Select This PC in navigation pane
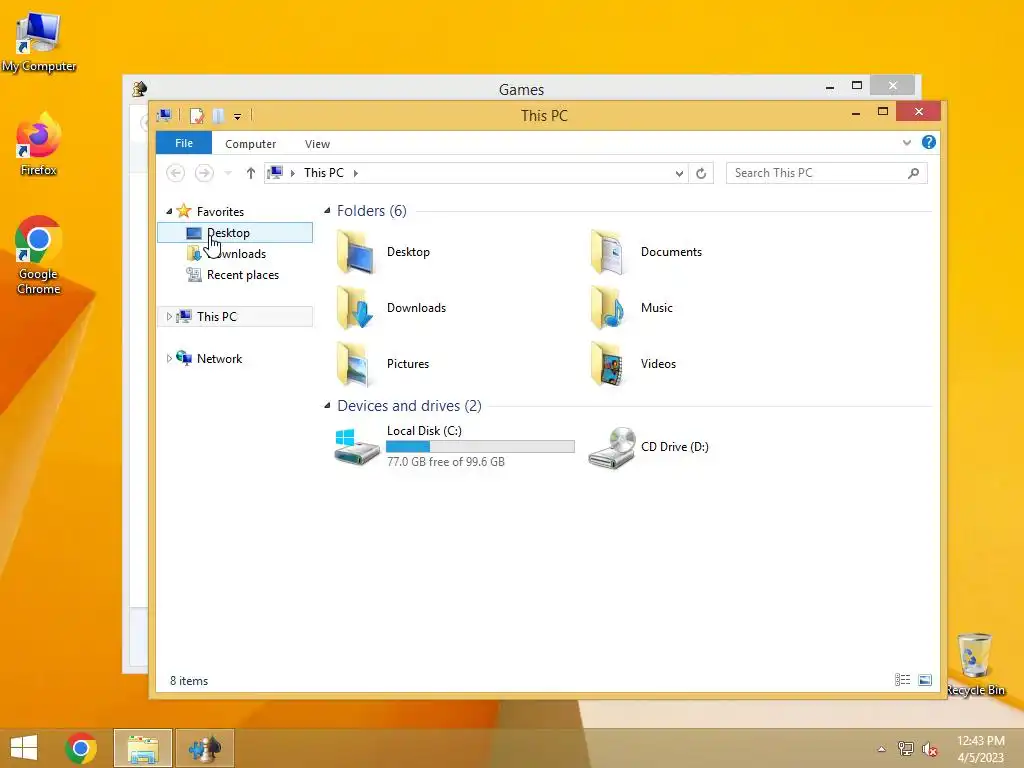The image size is (1024, 768). (x=235, y=317)
